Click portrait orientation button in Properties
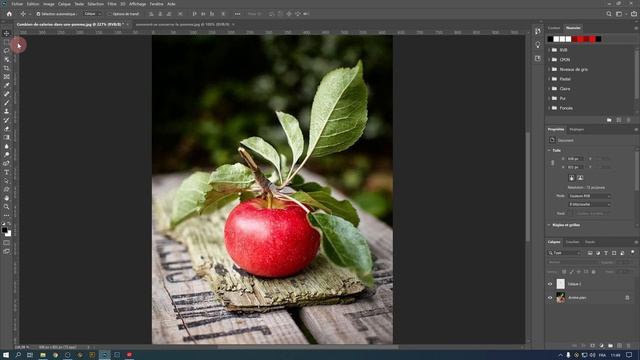This screenshot has width=640, height=360. (571, 178)
